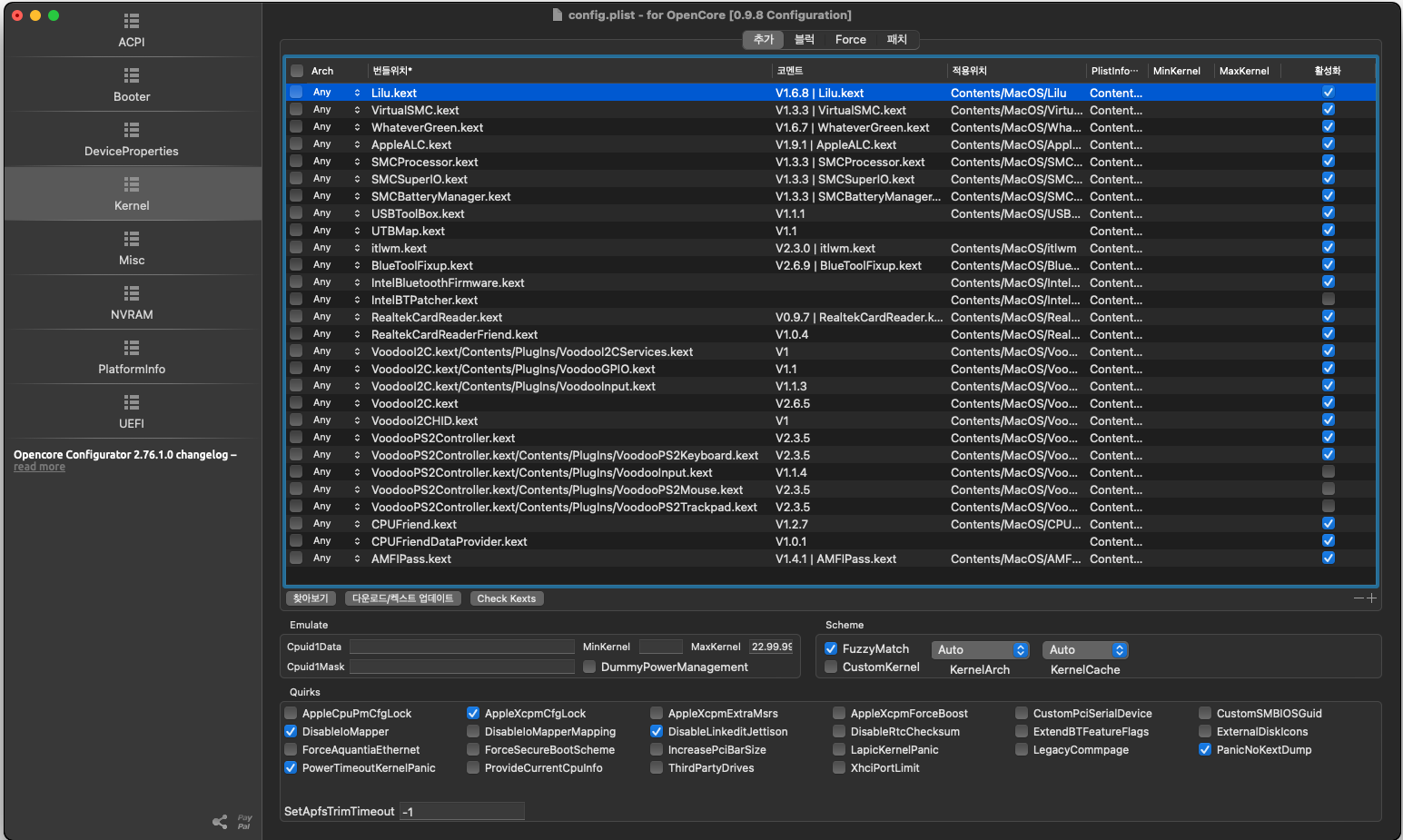This screenshot has height=840, width=1403.
Task: Select the WhateverGreen.kext row
Action: click(831, 127)
